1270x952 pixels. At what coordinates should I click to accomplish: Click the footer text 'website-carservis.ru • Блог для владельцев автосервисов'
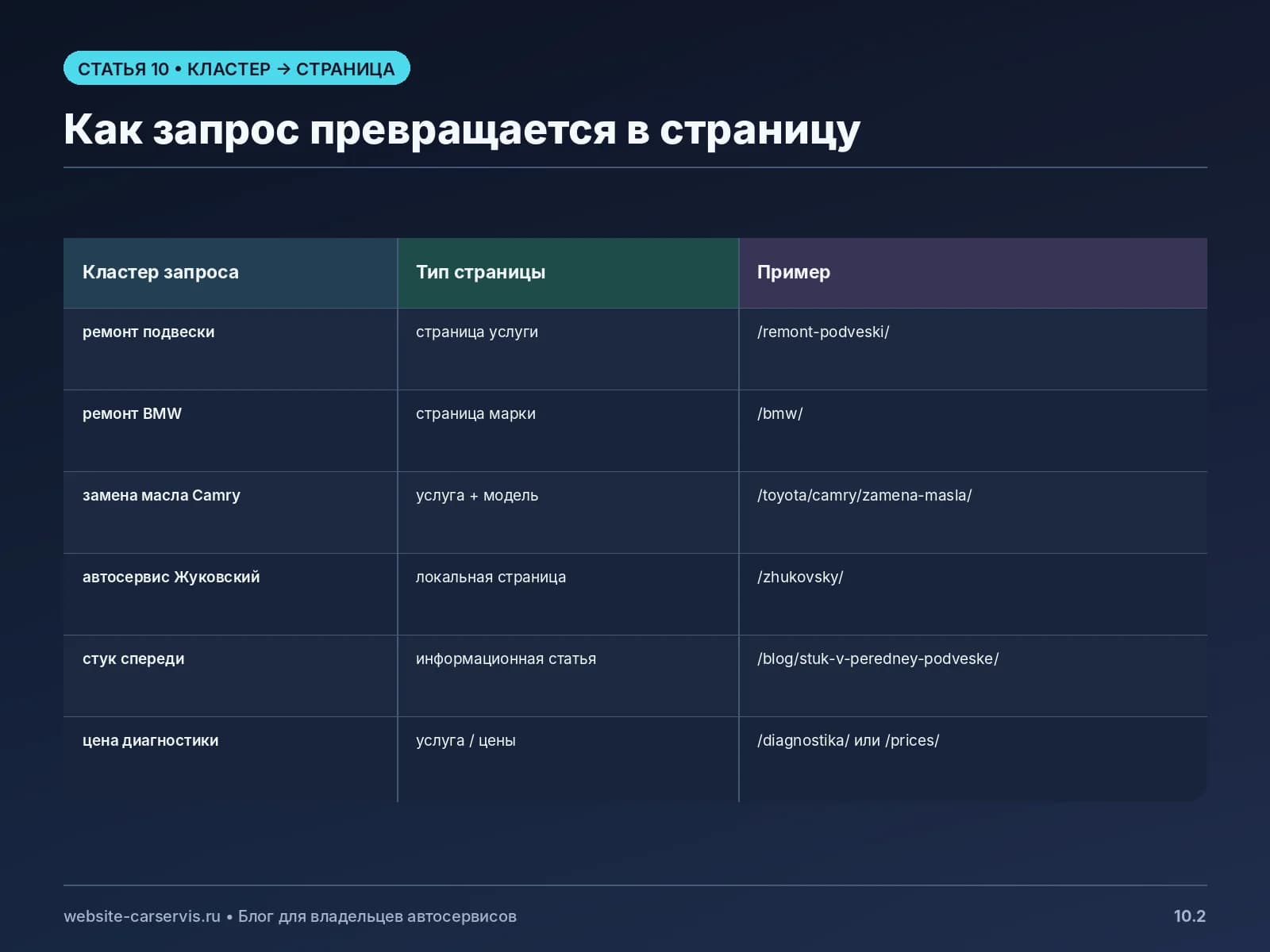[x=290, y=916]
